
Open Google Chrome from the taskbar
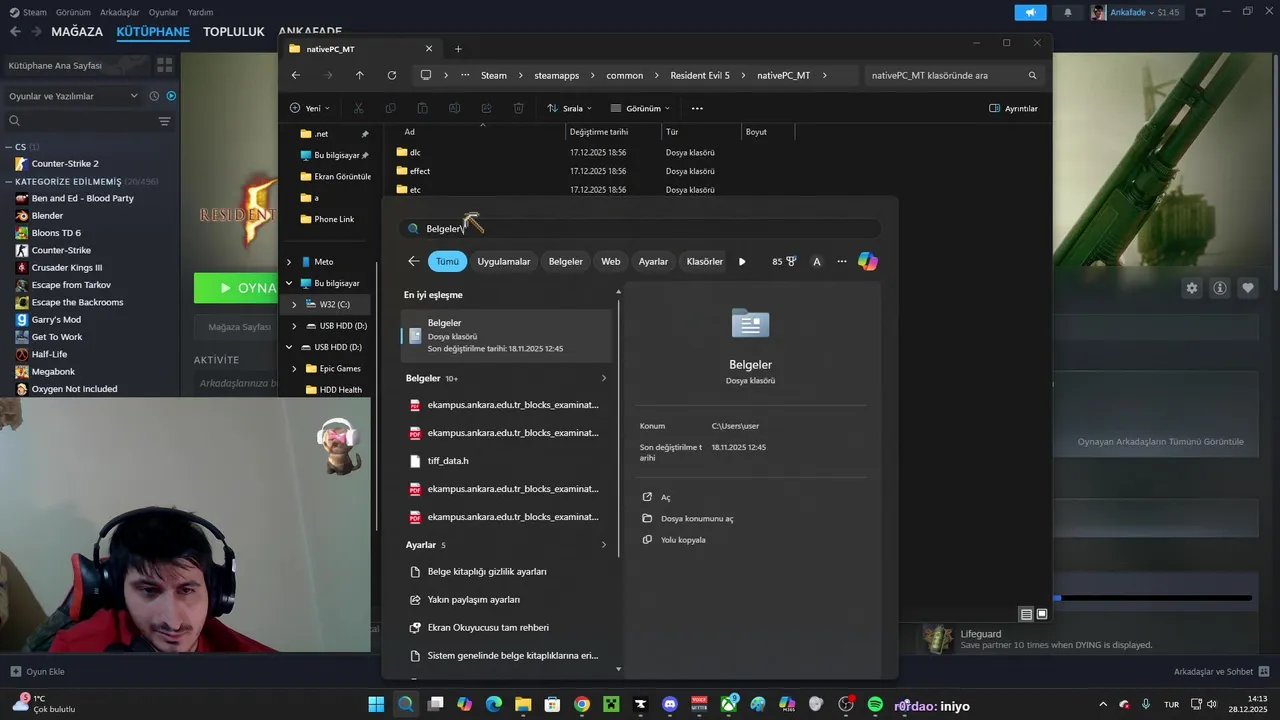[582, 705]
